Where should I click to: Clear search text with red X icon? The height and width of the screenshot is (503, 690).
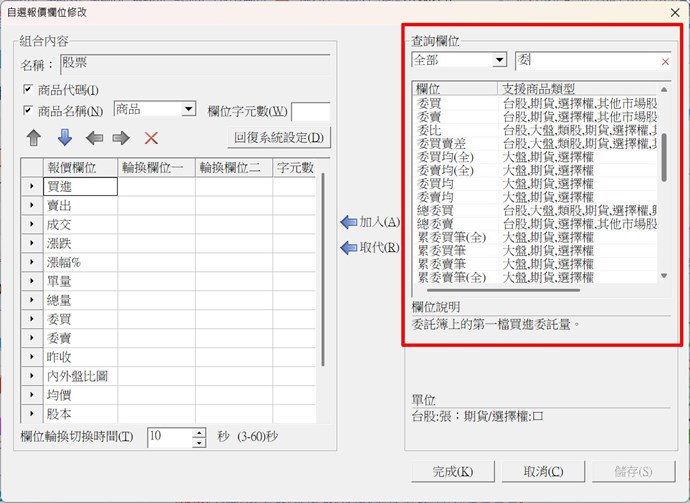pyautogui.click(x=665, y=61)
